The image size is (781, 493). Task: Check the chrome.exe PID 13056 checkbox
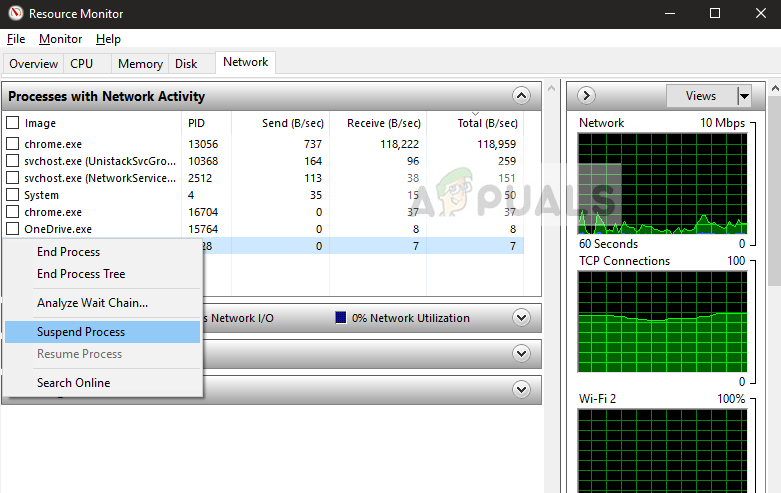pyautogui.click(x=12, y=144)
